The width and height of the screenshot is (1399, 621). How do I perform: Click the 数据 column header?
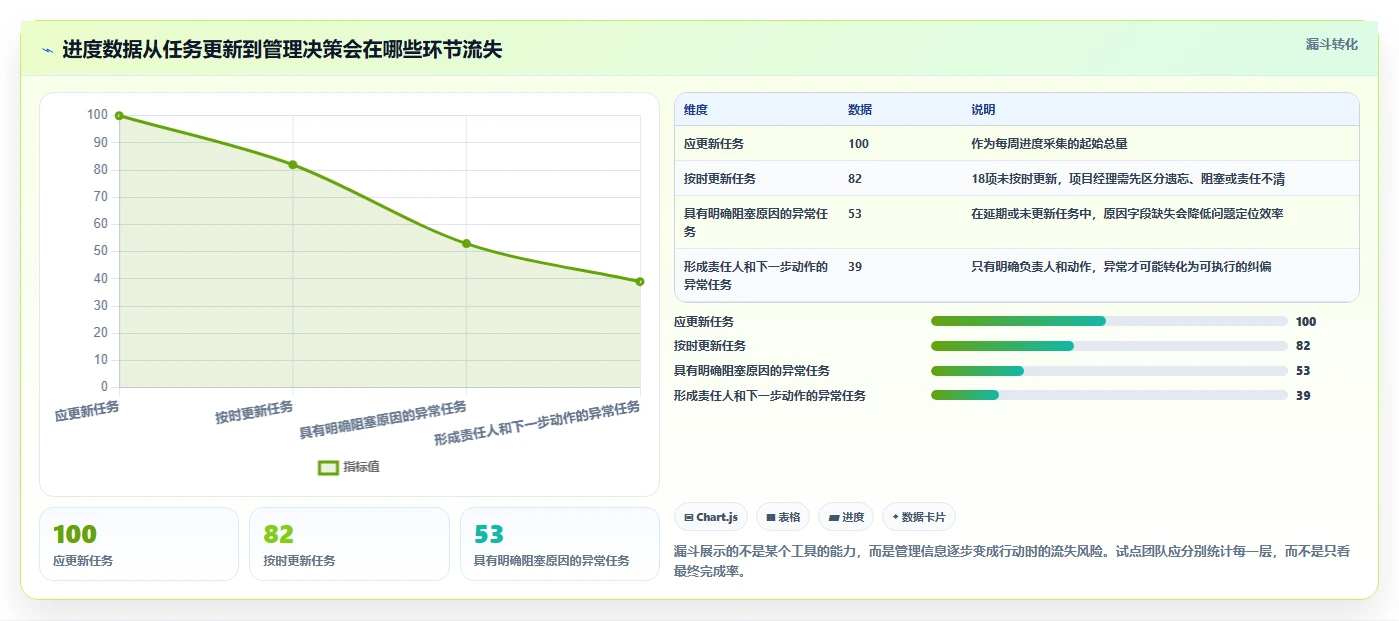click(860, 110)
